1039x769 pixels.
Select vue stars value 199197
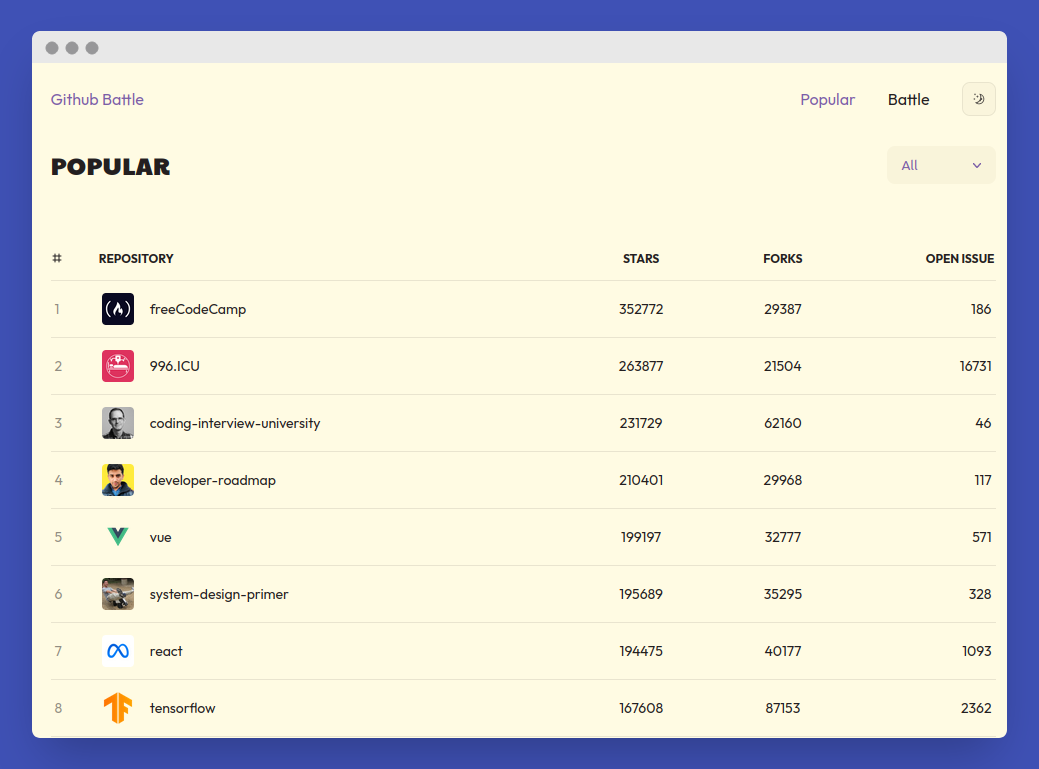click(x=641, y=537)
